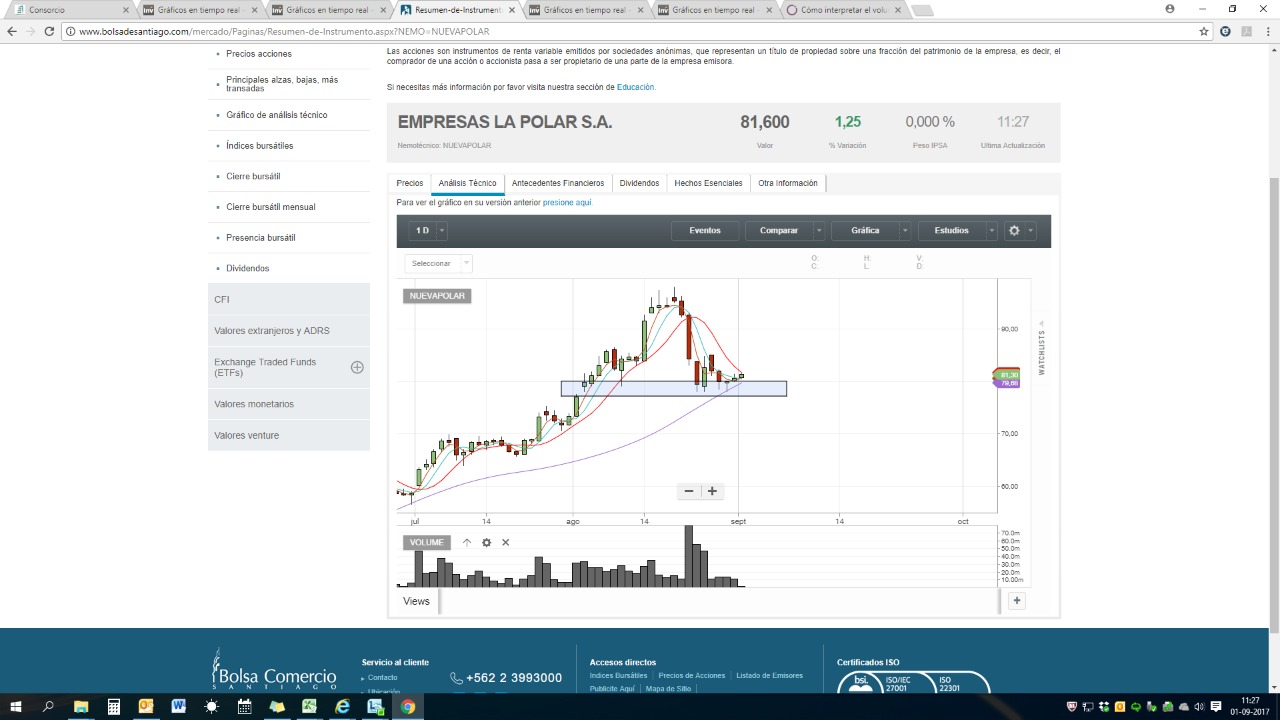Open Internet Explorer from taskbar

pos(342,706)
